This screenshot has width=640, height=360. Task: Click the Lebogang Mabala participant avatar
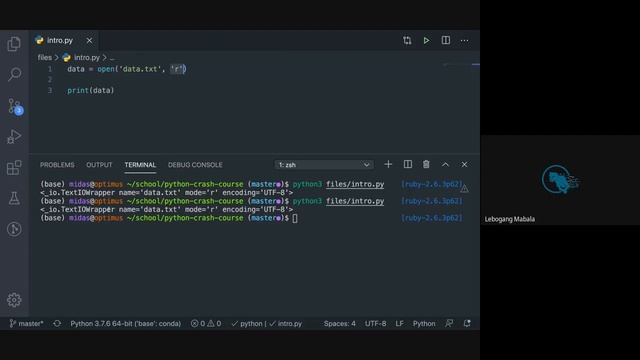tap(560, 179)
